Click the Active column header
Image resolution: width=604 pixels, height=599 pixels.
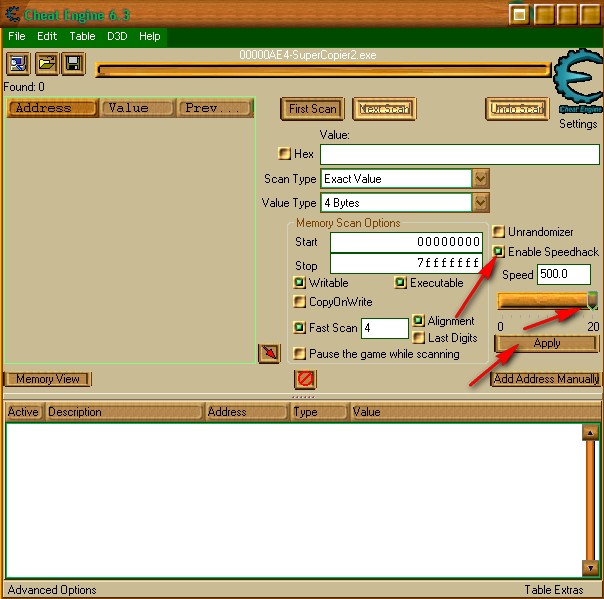(x=23, y=412)
